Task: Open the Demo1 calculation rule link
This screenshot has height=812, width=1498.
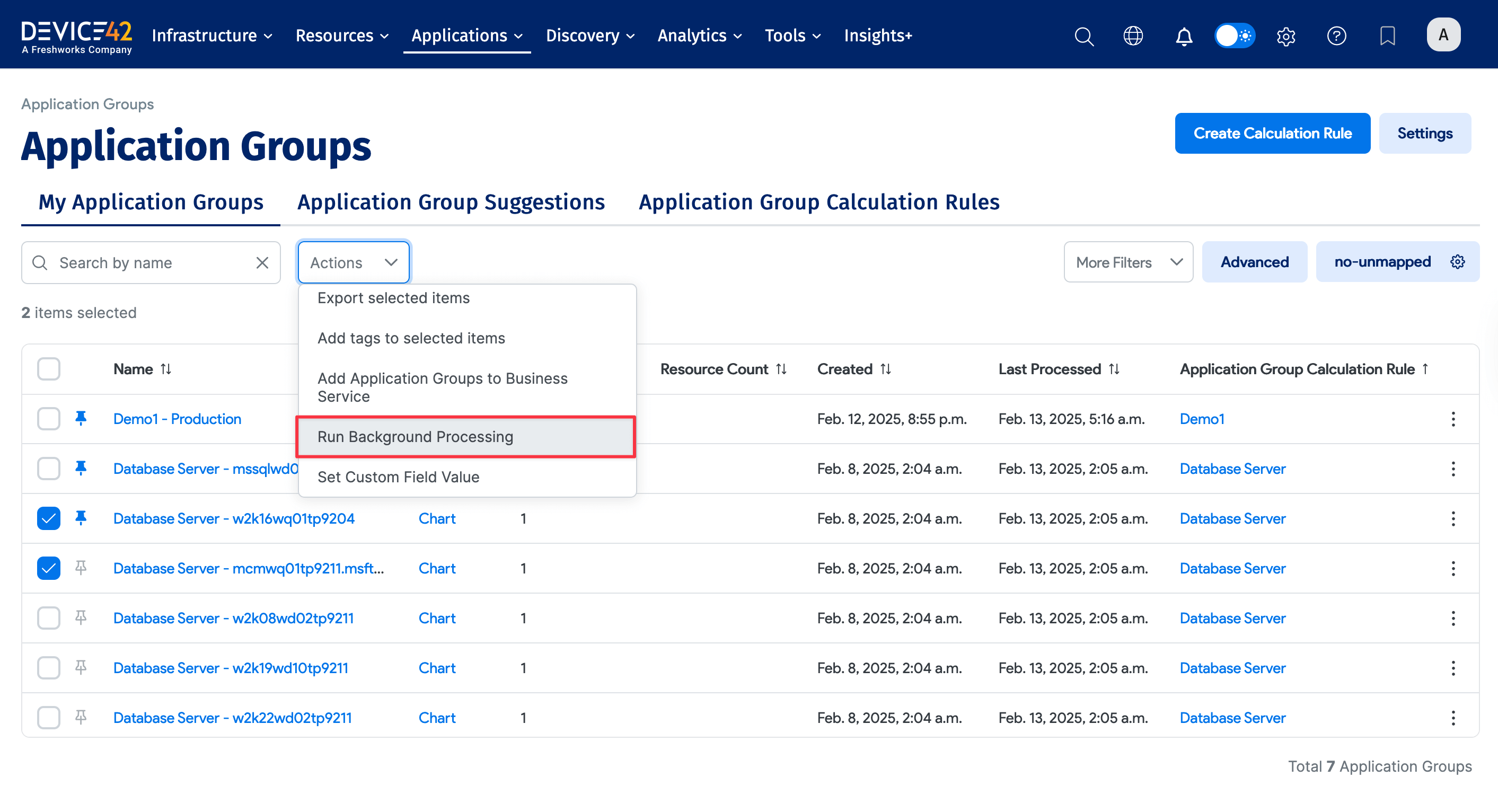Action: 1202,418
